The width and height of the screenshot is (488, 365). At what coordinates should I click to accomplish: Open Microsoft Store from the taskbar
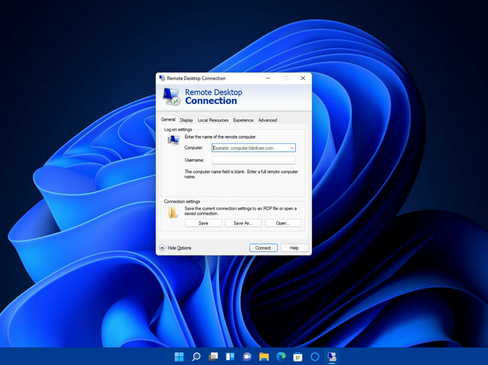pyautogui.click(x=298, y=357)
